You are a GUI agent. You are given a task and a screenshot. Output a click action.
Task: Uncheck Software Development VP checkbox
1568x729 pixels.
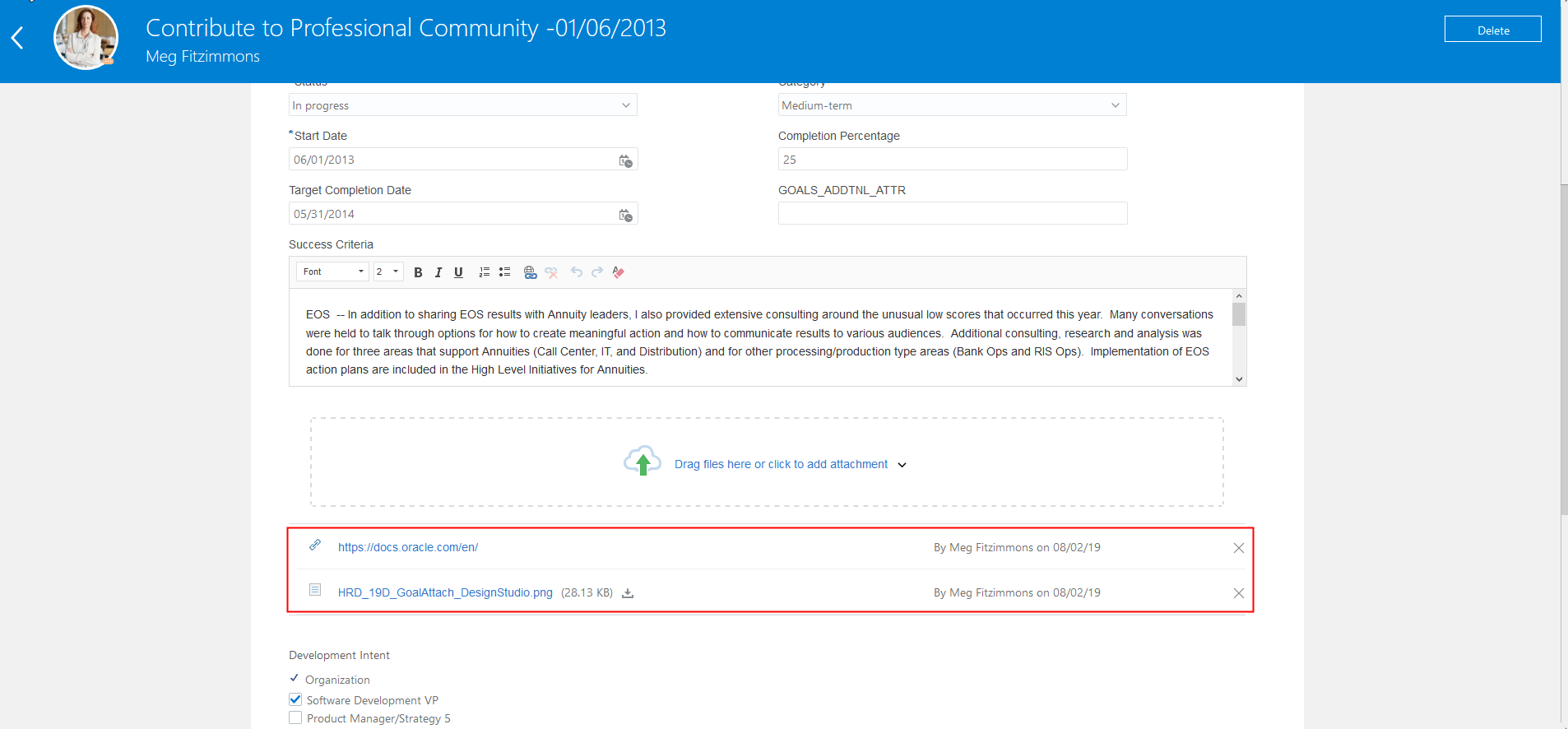(295, 699)
